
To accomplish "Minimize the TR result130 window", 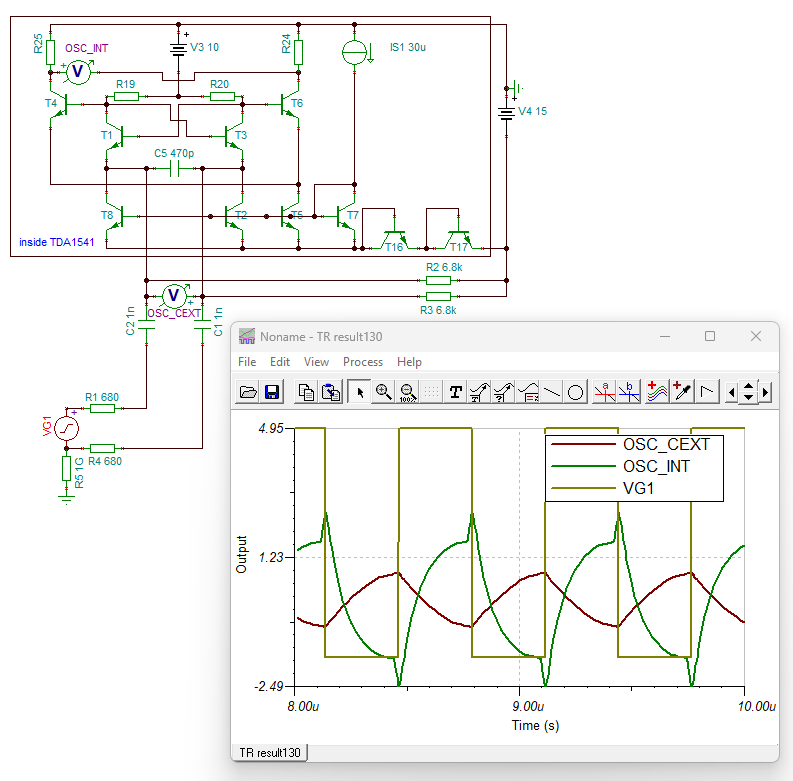I will coord(665,336).
